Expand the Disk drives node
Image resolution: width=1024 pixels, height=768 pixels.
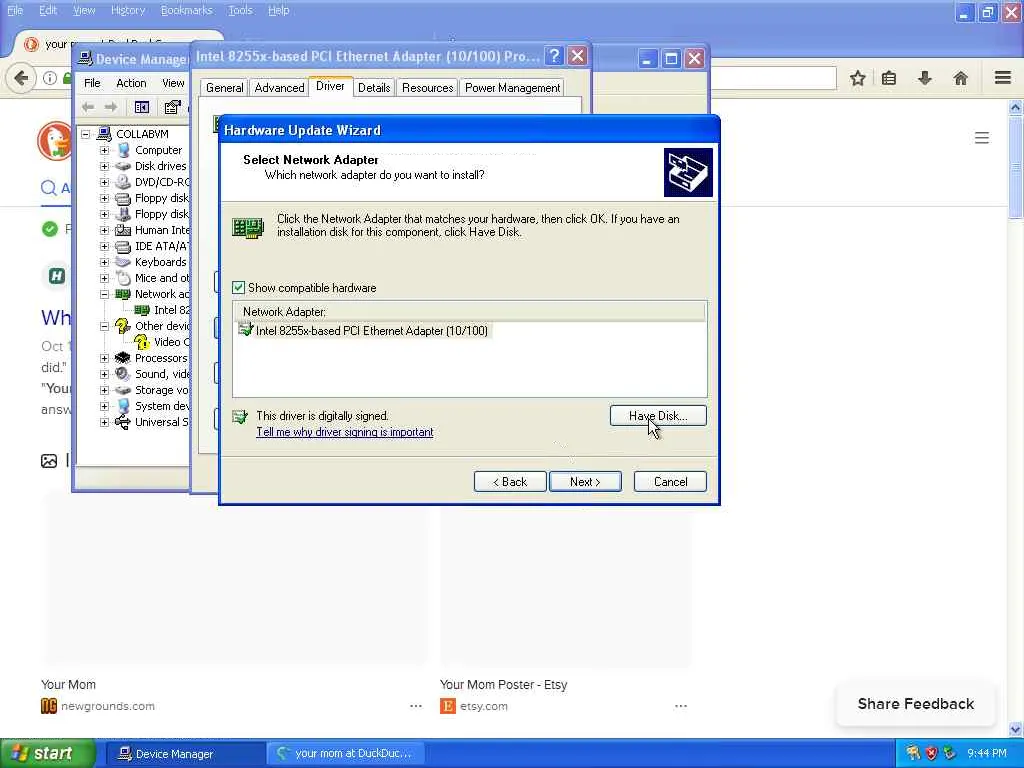point(104,166)
